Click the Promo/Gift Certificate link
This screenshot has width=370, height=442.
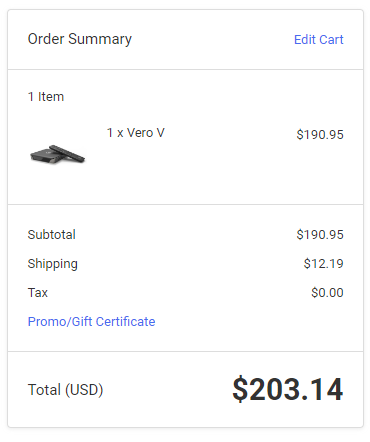coord(91,322)
